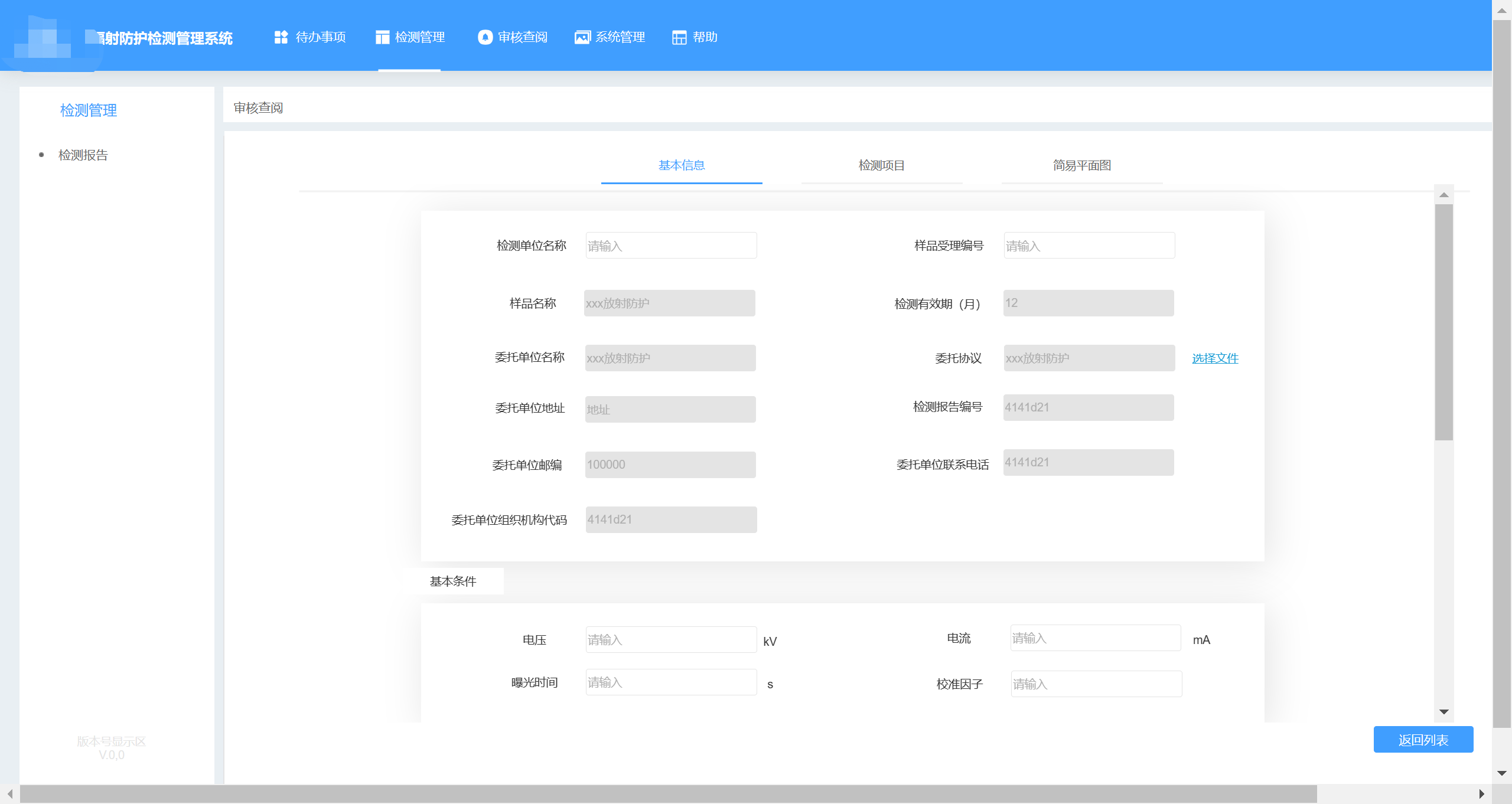Click the 委托单位组织机构代码 field
The image size is (1512, 804).
tap(671, 519)
